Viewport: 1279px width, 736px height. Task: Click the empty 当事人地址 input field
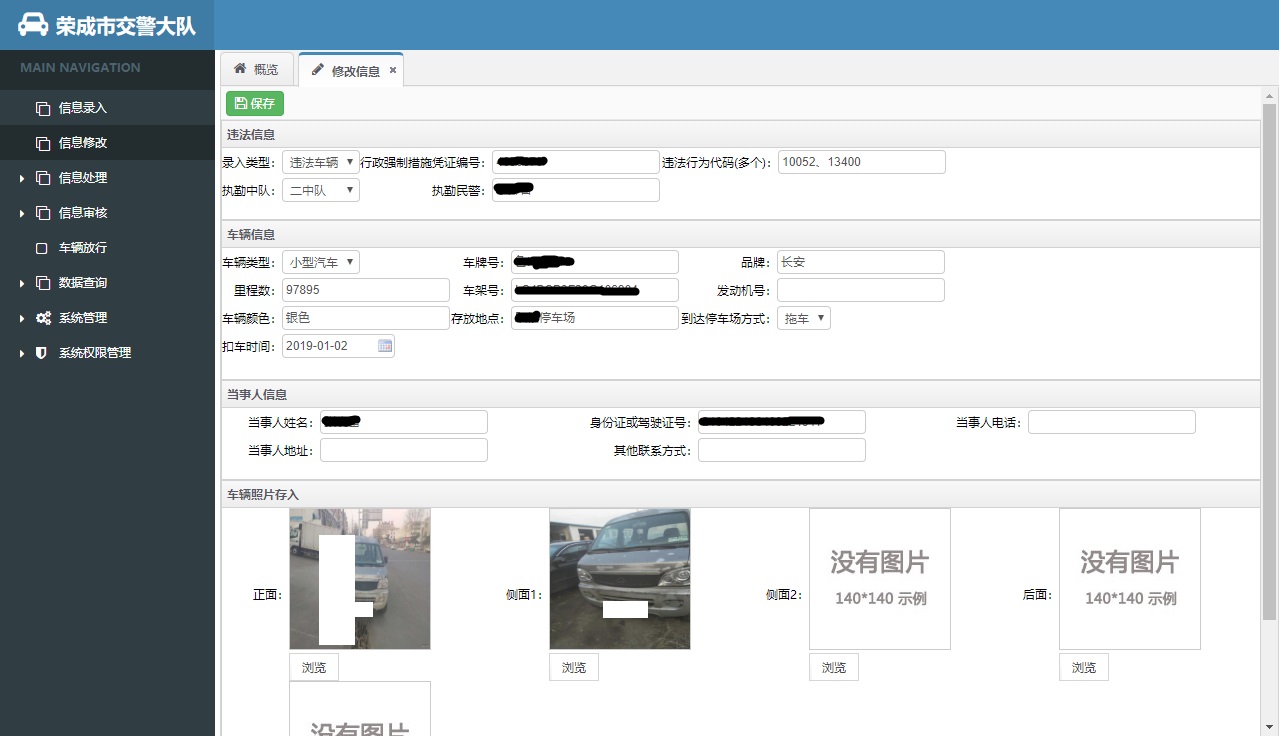tap(404, 450)
